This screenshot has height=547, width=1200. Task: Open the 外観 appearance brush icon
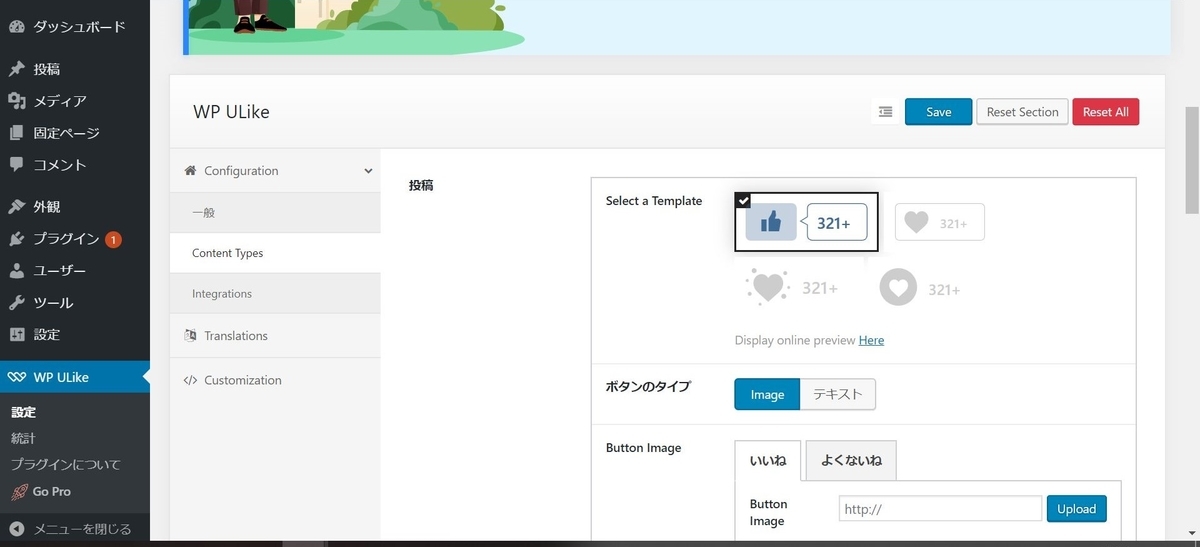tap(16, 207)
